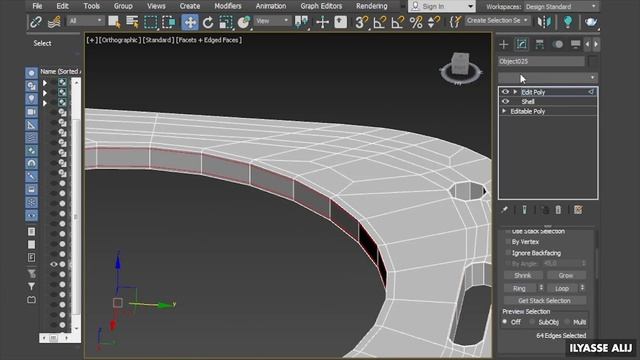Open the Create Selection Set dropdown
The width and height of the screenshot is (640, 360).
(497, 20)
